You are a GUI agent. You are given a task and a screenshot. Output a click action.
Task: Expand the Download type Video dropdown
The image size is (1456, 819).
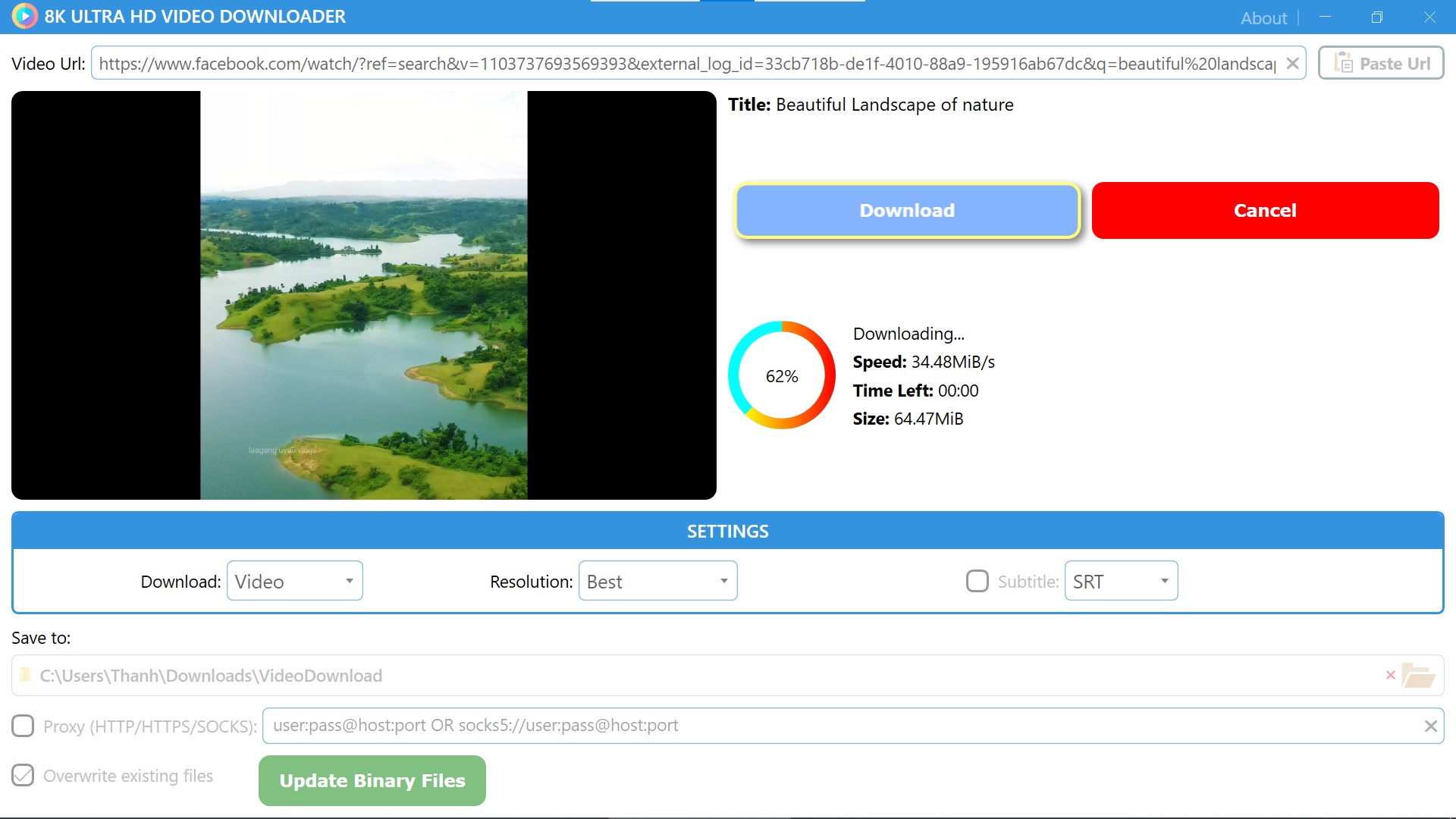pos(295,581)
